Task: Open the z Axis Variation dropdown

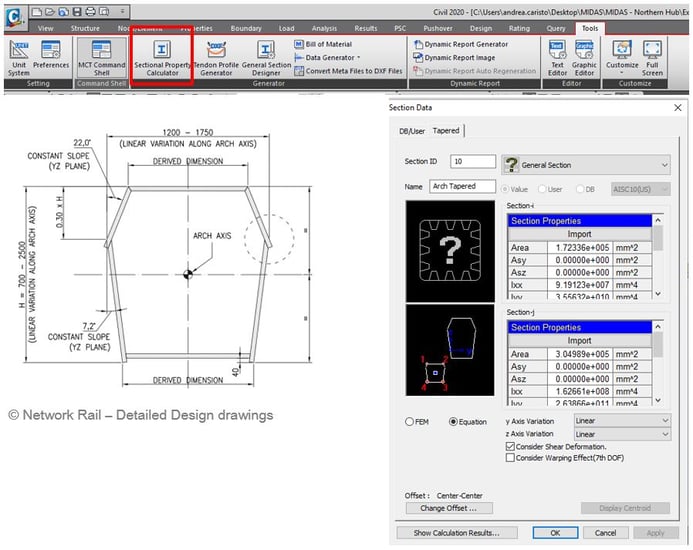Action: point(622,434)
